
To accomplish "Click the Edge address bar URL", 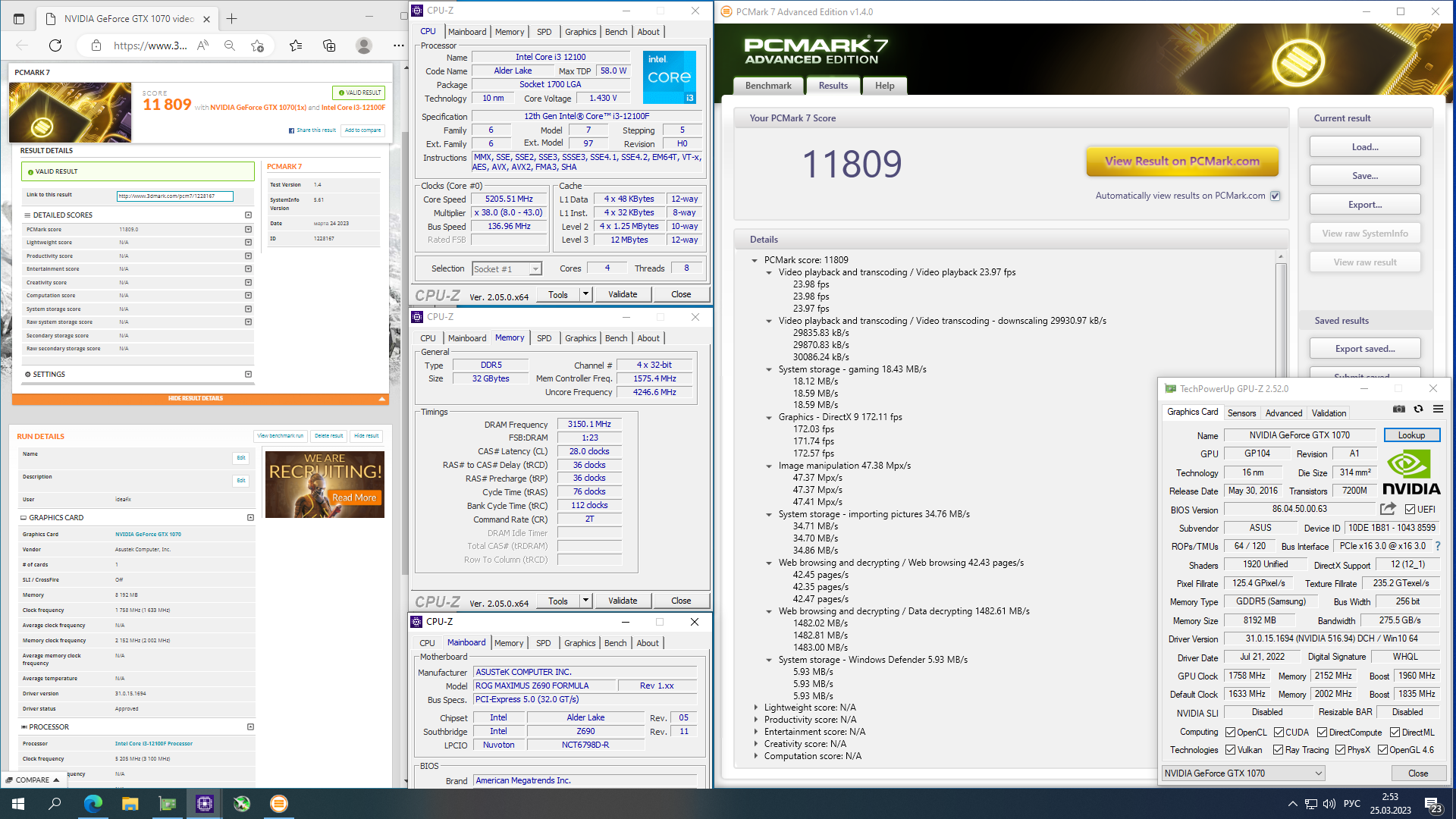I will tap(150, 45).
